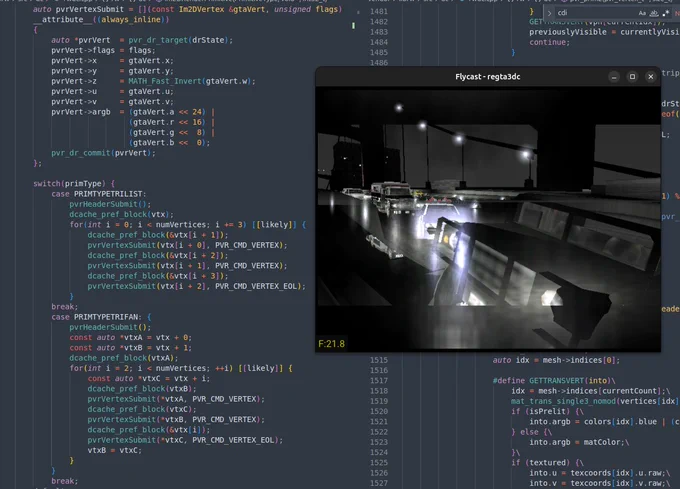Click 'pvrVertexSubmit(*vtxA, PVR_CMD_VERTEX);' line
The width and height of the screenshot is (680, 489).
(176, 399)
